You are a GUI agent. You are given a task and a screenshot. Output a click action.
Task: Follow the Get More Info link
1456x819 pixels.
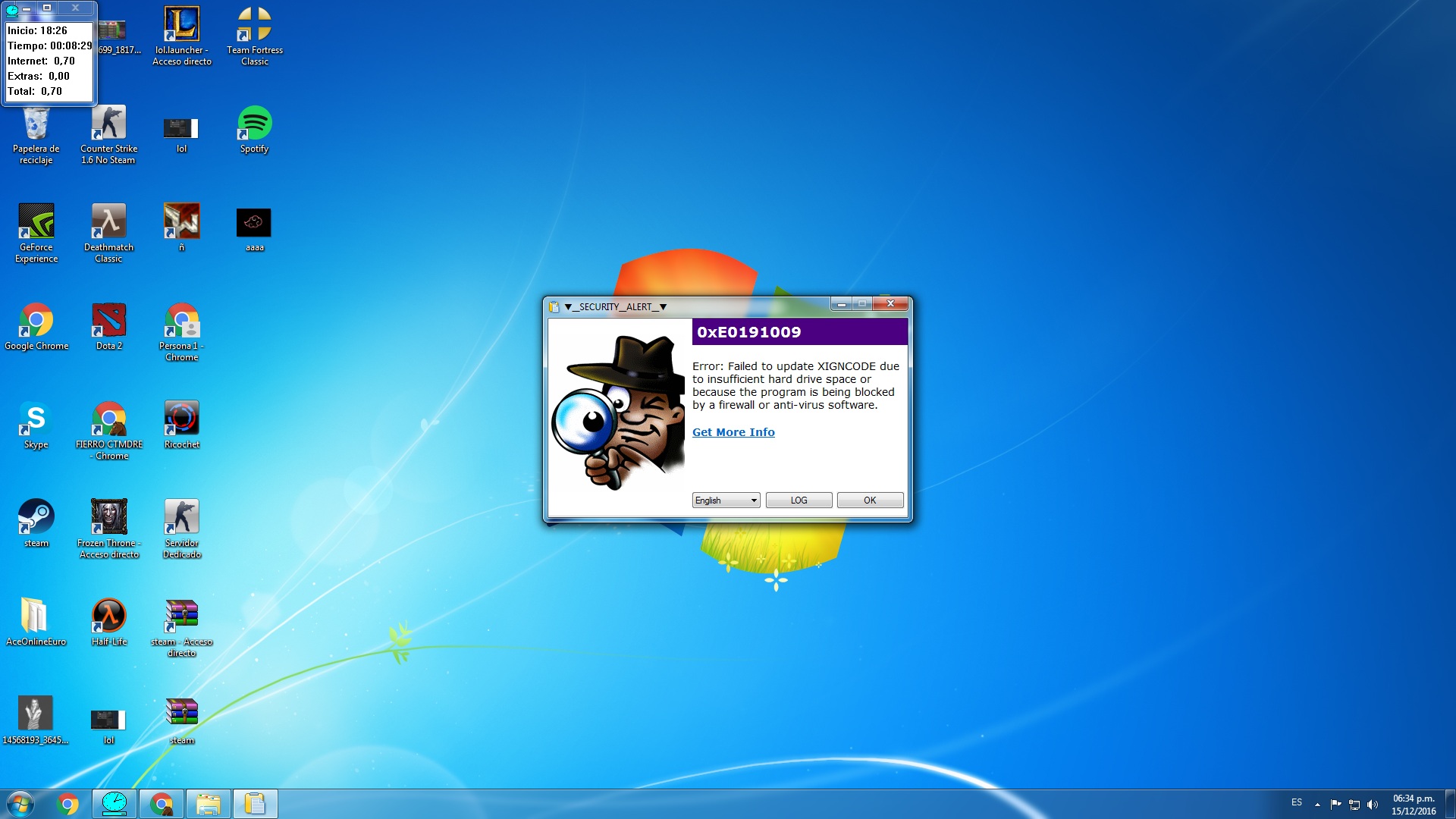pos(733,432)
